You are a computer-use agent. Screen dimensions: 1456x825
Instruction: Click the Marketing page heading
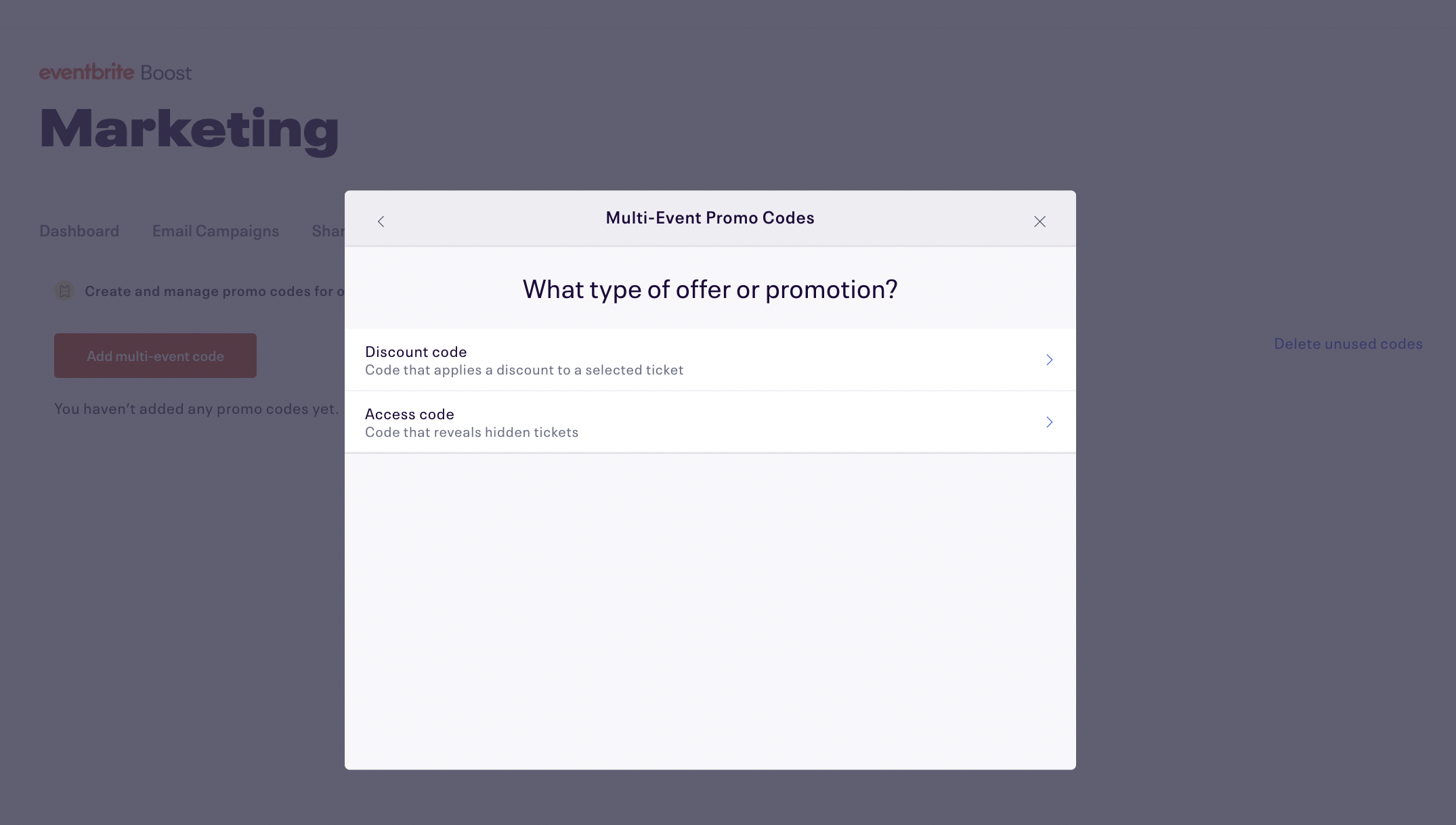(x=189, y=129)
